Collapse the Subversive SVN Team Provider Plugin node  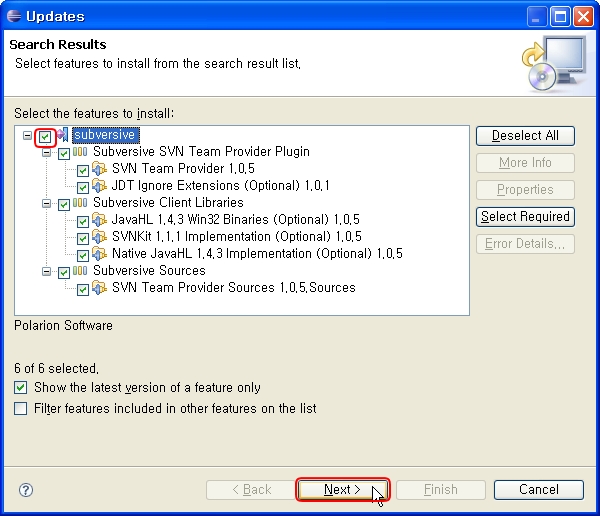(46, 153)
